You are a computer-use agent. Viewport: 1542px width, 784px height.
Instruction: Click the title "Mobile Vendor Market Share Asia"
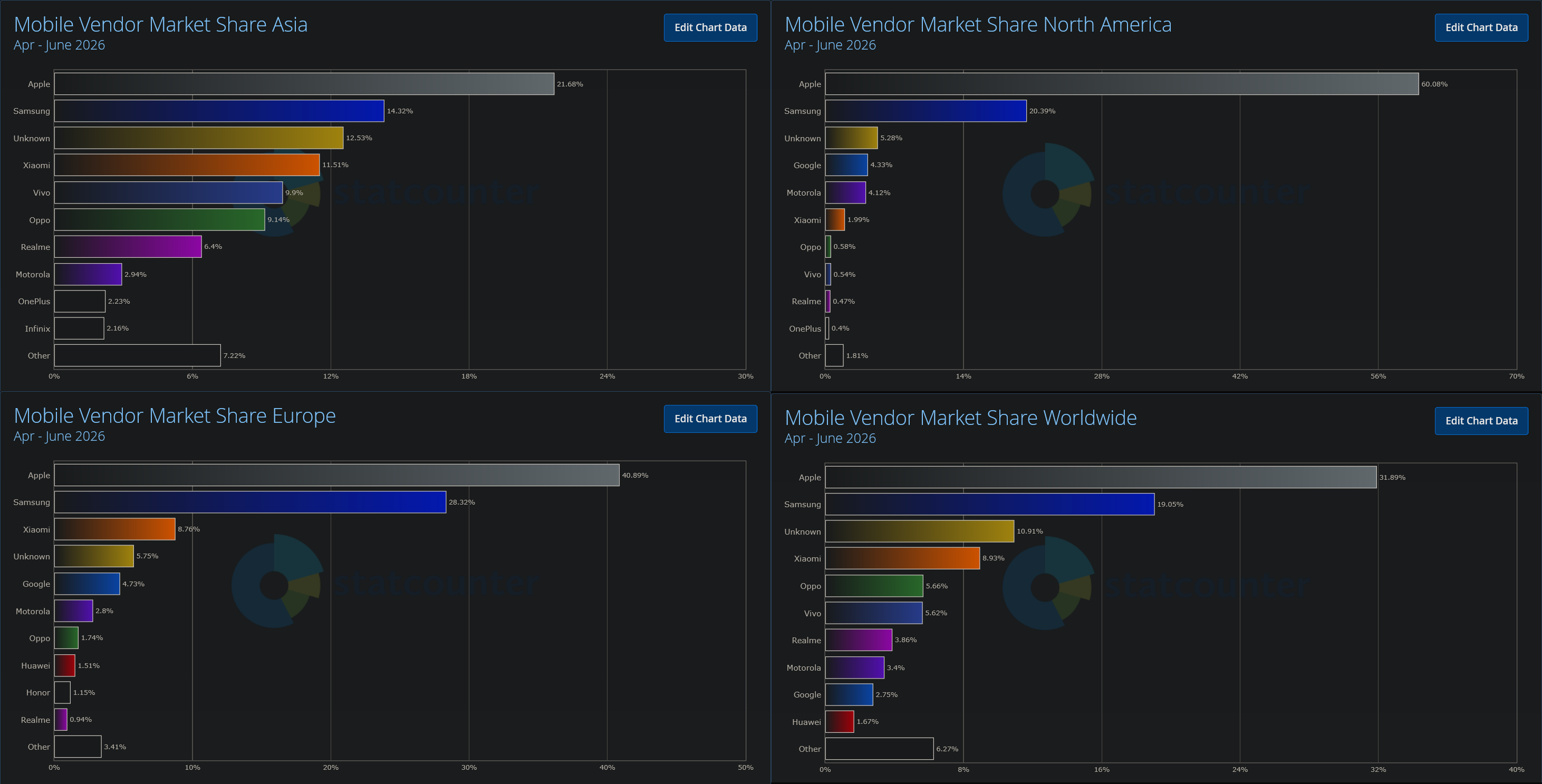(160, 25)
